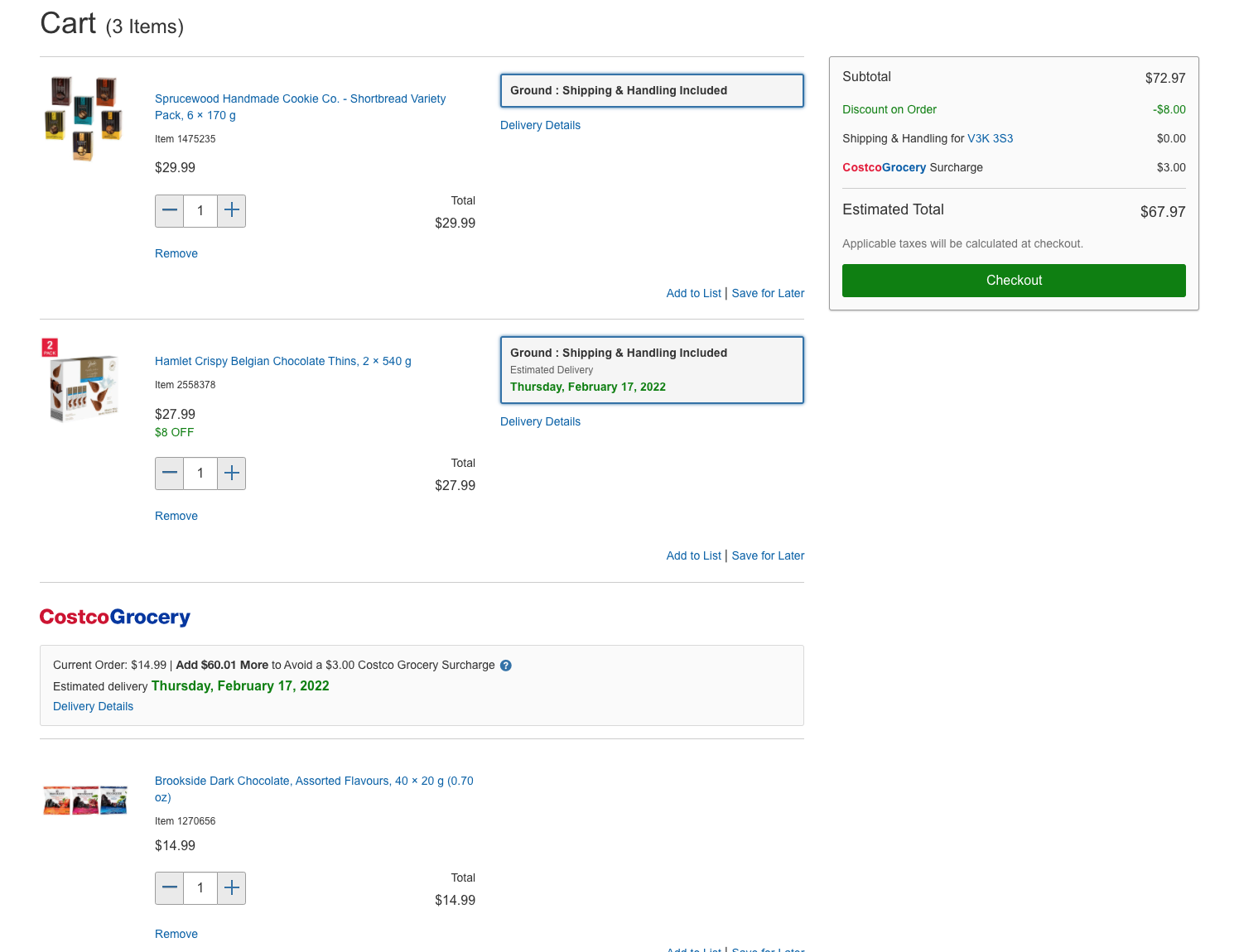Decrease Brookside dark chocolate quantity
This screenshot has width=1239, height=952.
[x=170, y=888]
